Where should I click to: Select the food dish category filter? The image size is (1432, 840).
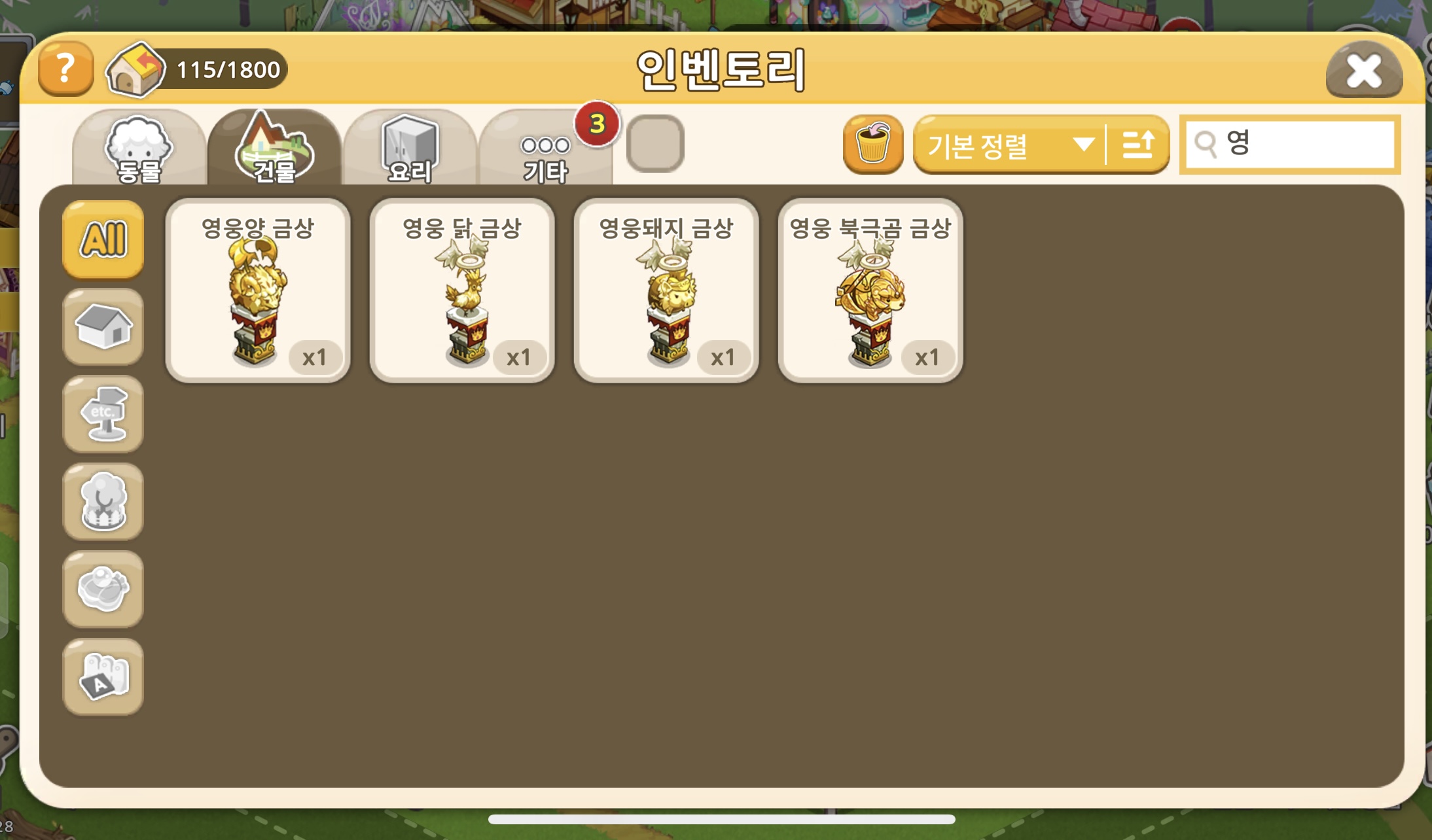click(x=103, y=589)
